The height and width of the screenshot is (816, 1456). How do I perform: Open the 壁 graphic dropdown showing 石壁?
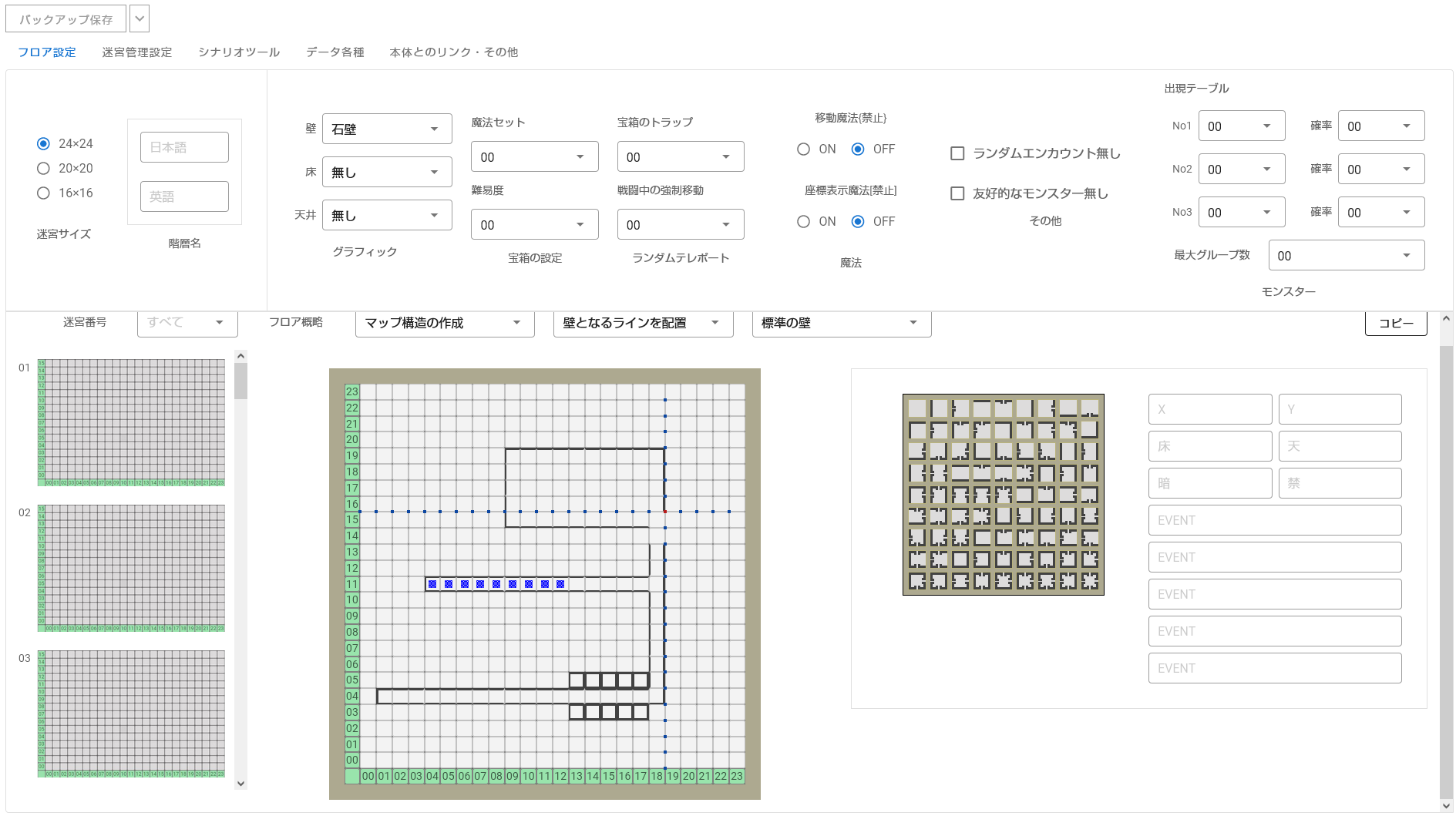click(x=387, y=129)
